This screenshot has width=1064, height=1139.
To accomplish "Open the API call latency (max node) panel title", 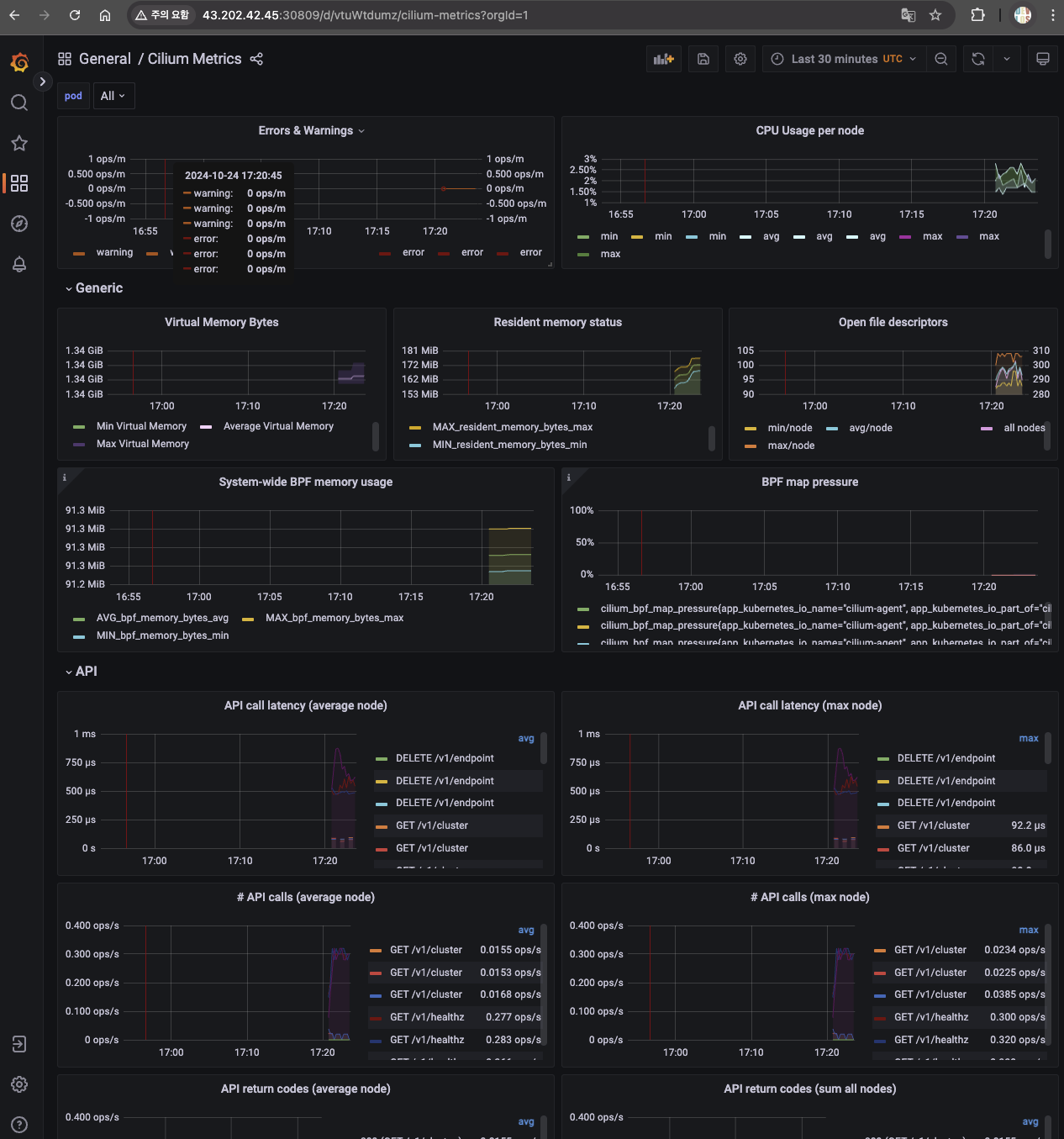I will click(810, 705).
